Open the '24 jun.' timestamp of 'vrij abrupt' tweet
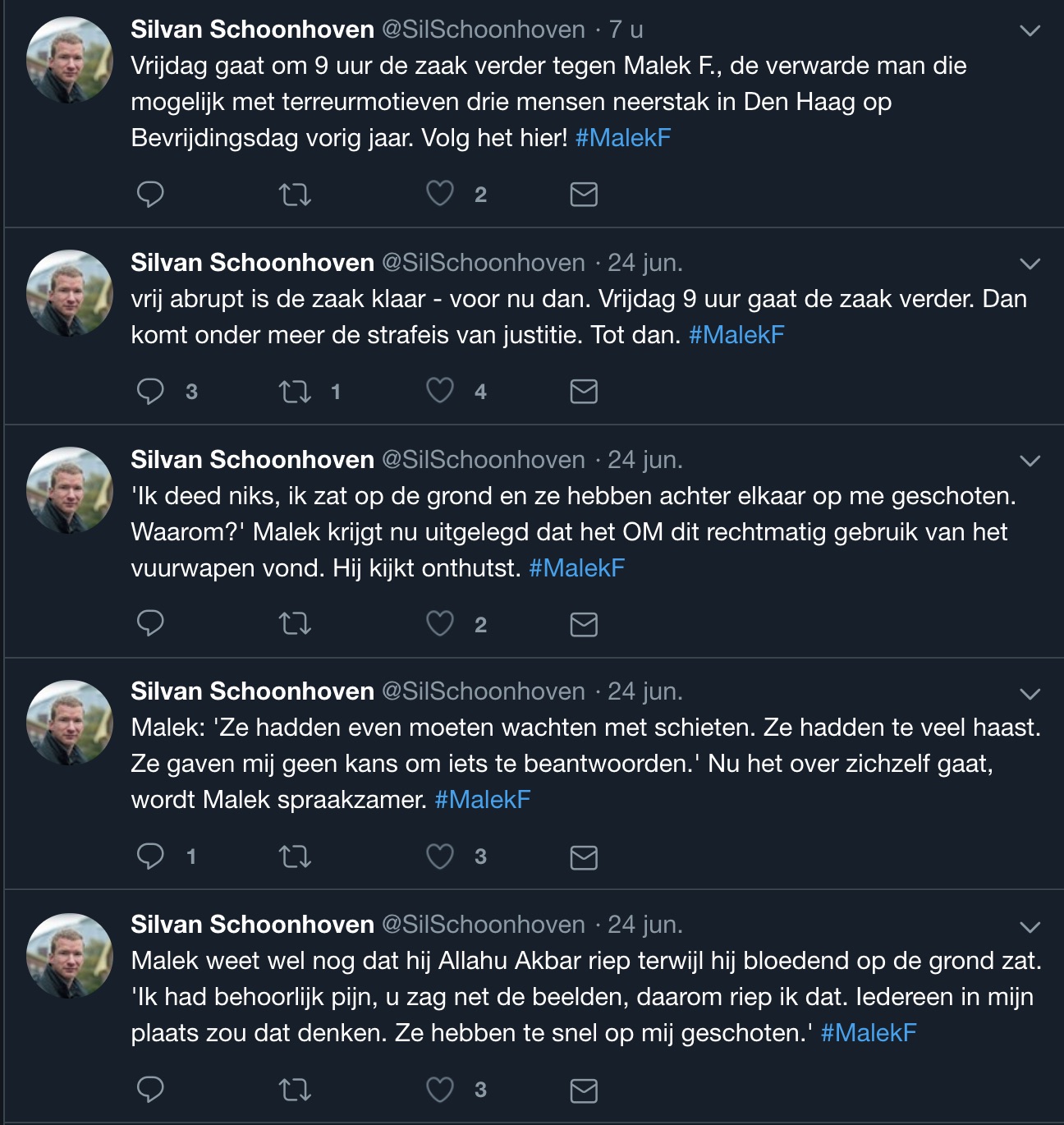 pyautogui.click(x=645, y=263)
